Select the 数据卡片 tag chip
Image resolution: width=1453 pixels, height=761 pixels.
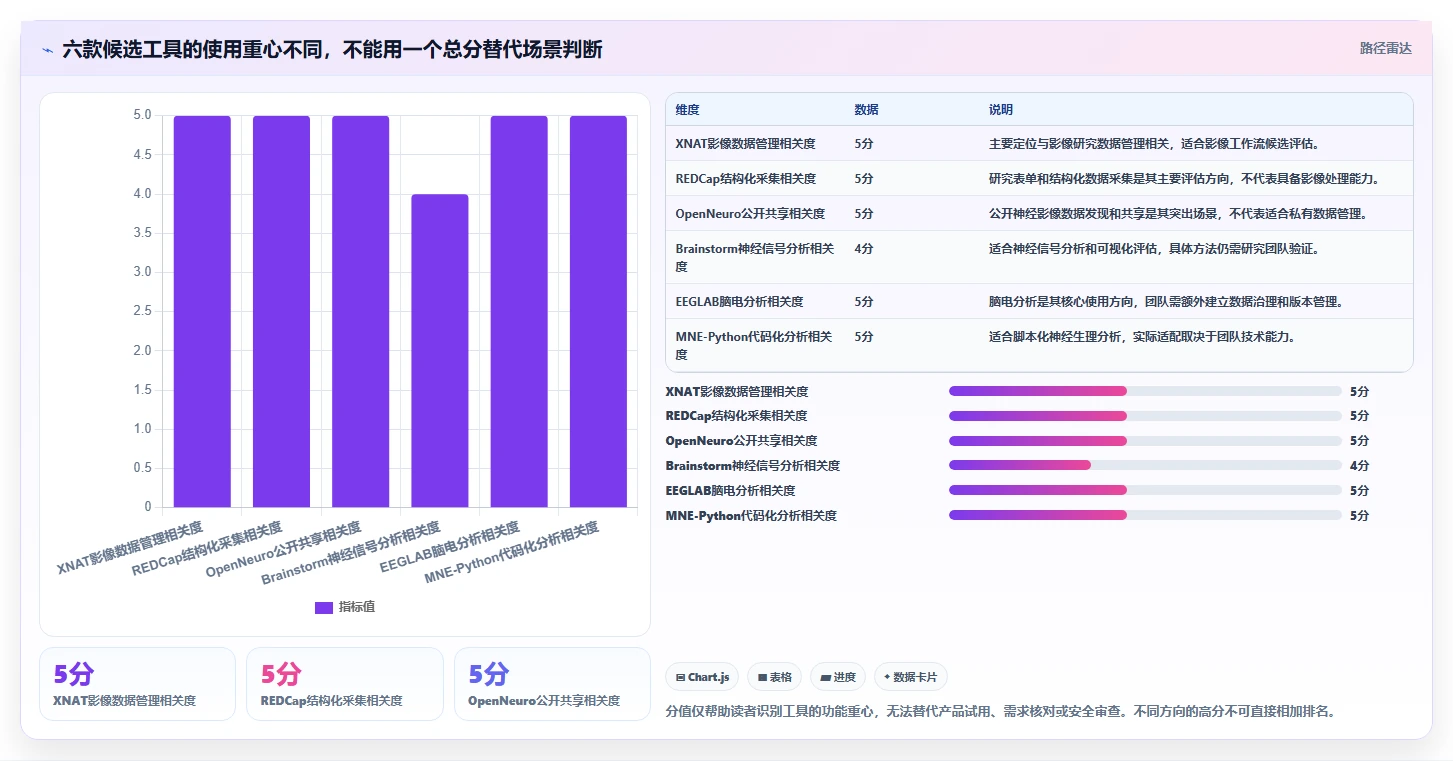point(911,677)
